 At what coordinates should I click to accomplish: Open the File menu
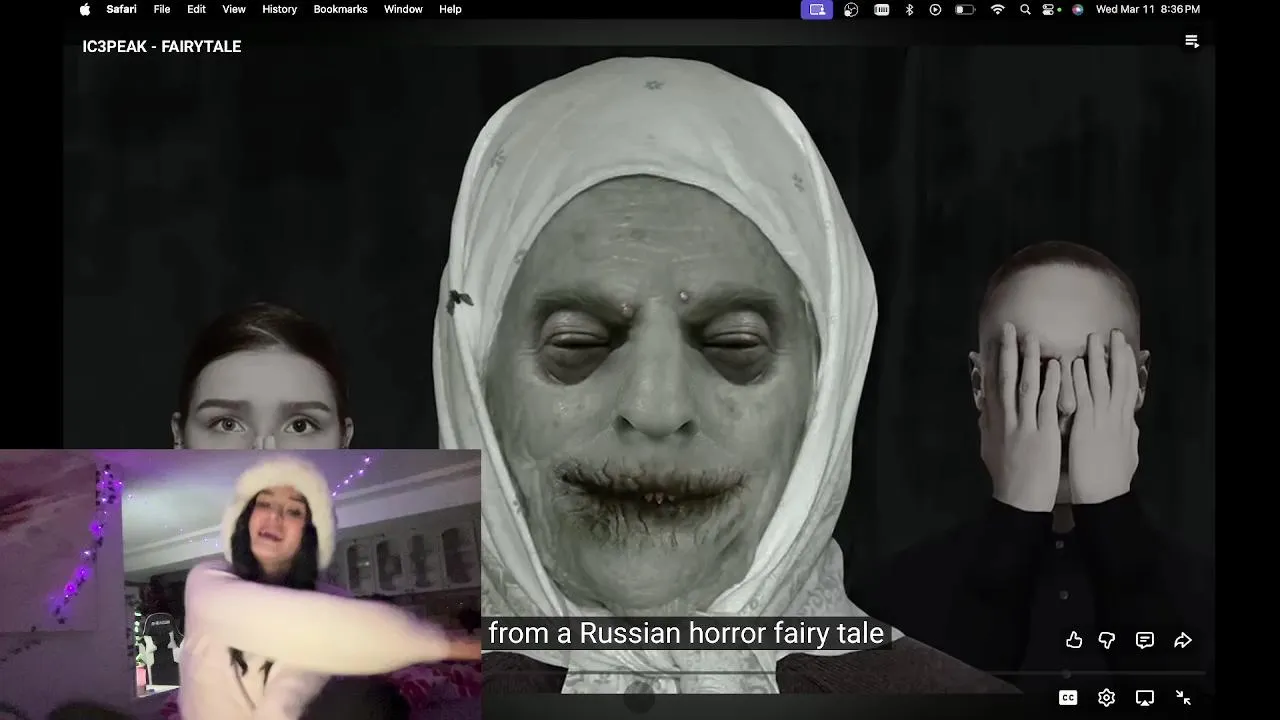162,9
